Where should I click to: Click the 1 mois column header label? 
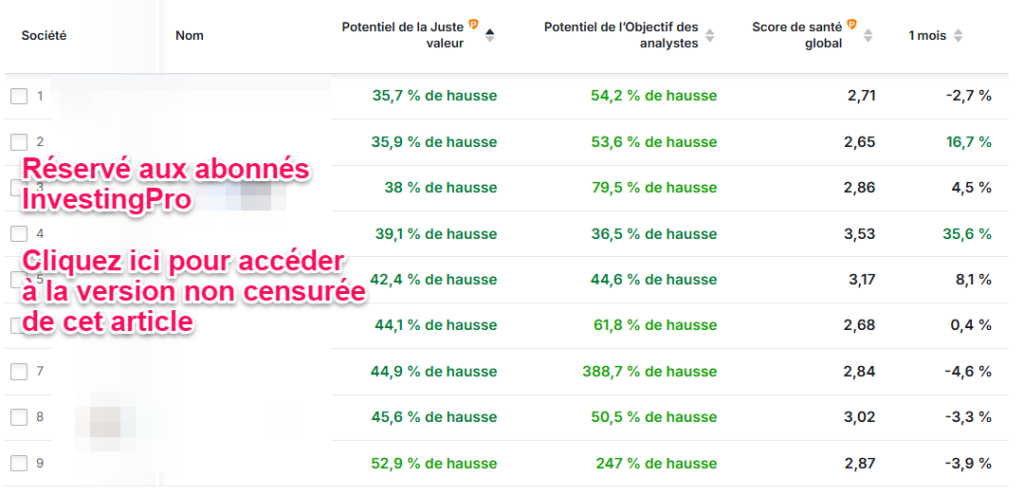[x=927, y=36]
